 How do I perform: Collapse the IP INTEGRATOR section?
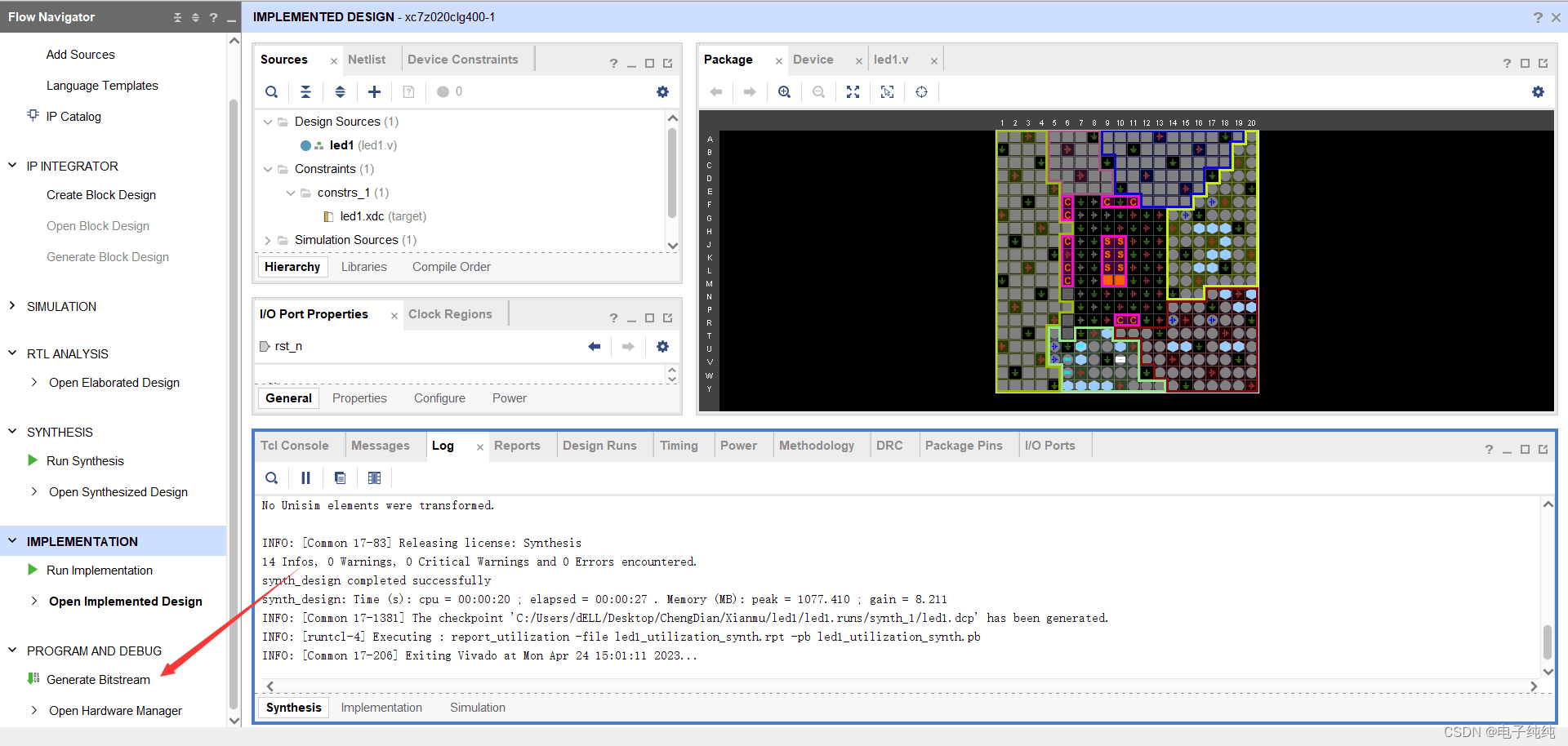point(12,166)
